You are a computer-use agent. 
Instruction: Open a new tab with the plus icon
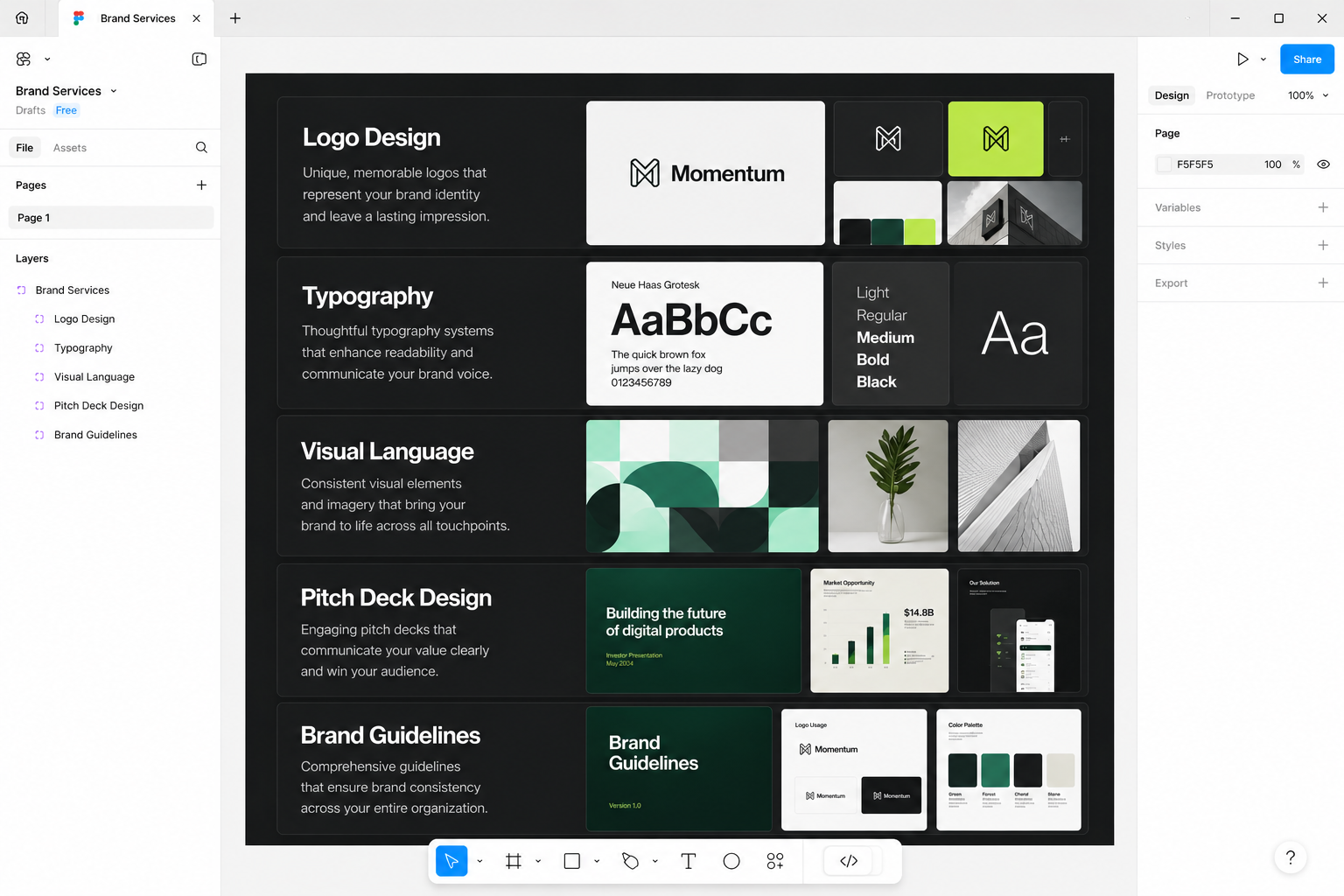tap(234, 17)
